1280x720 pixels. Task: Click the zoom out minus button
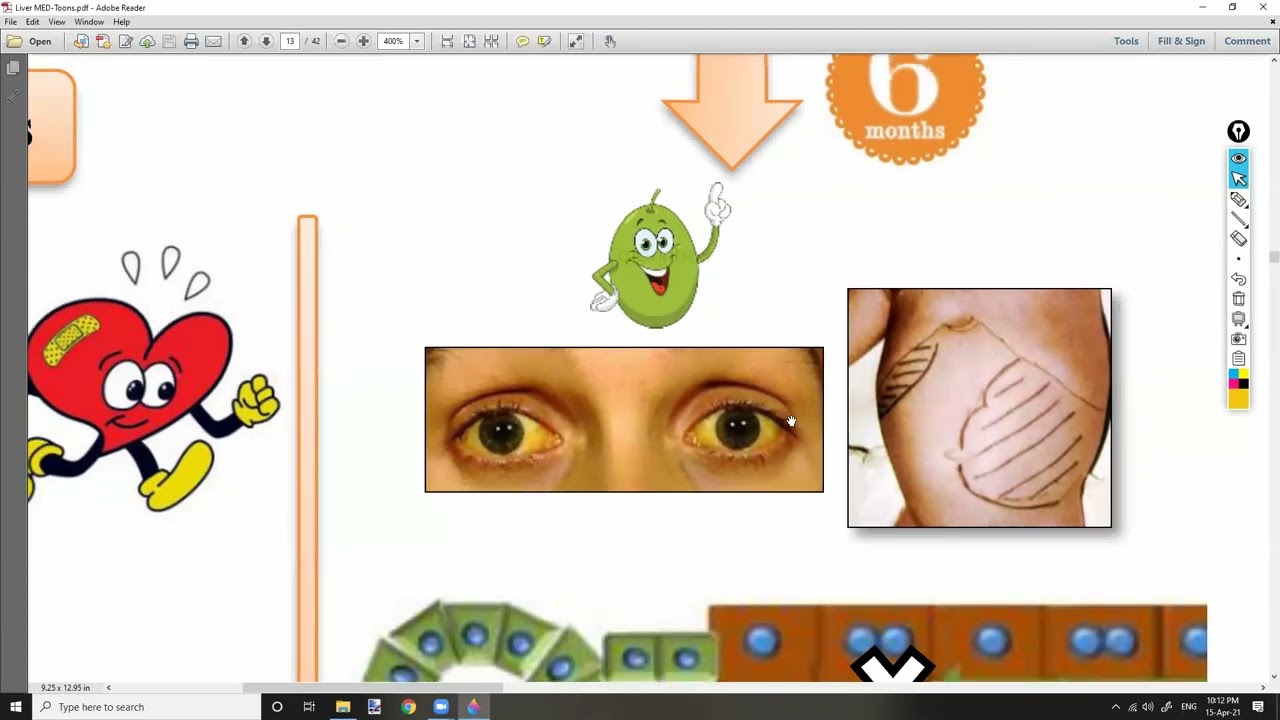coord(341,41)
